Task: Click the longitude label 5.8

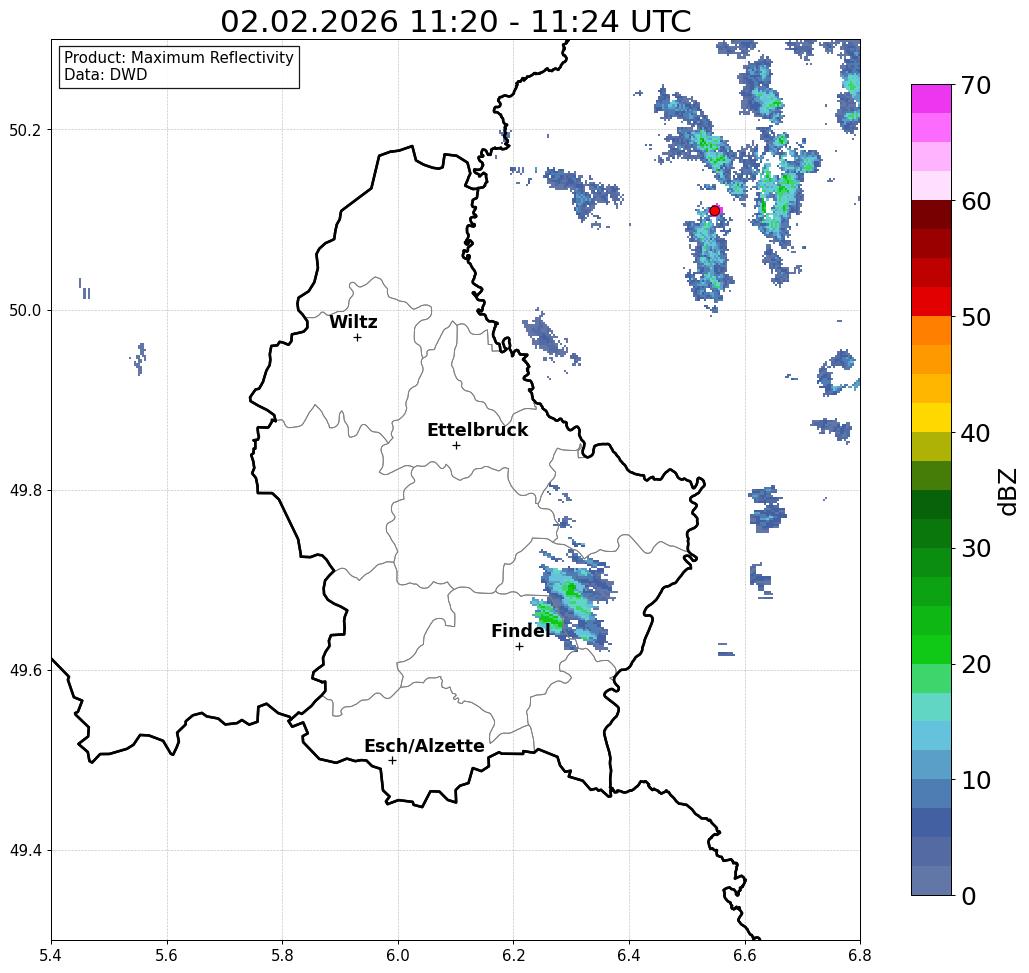Action: tap(282, 955)
